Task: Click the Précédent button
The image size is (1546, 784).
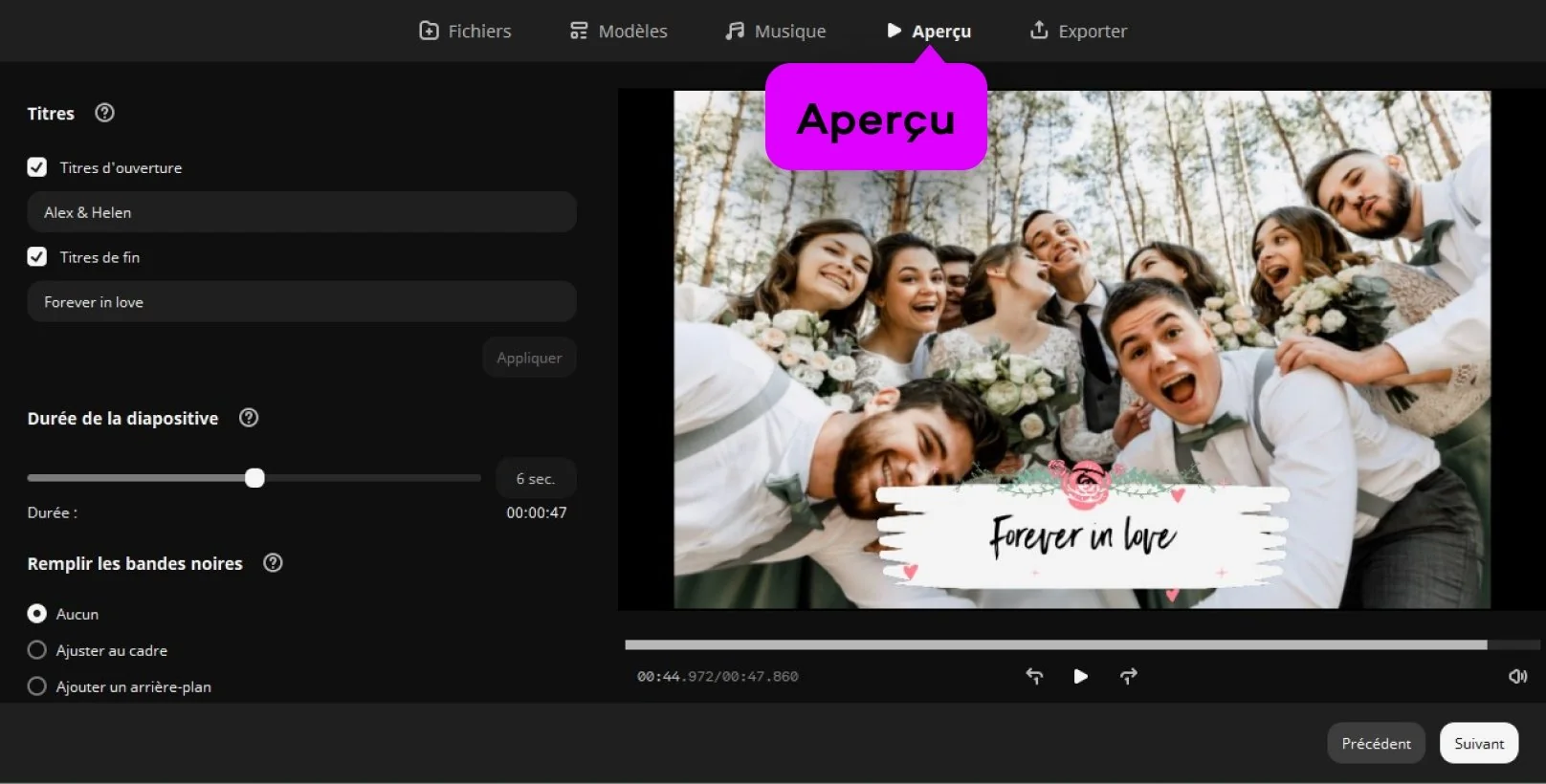Action: pos(1376,743)
